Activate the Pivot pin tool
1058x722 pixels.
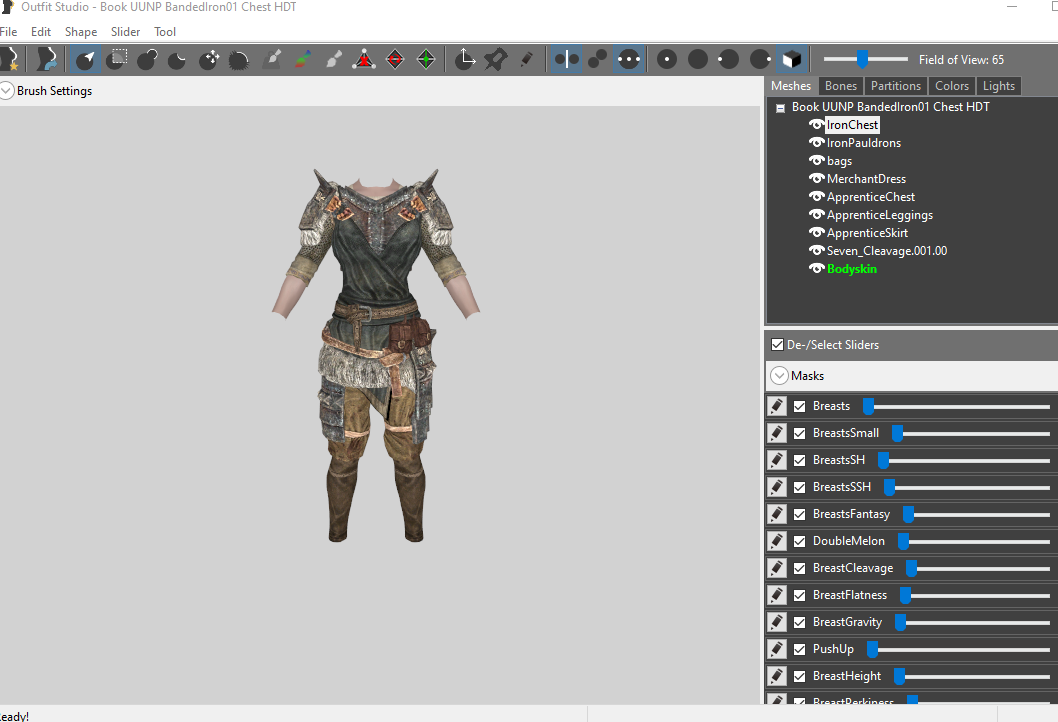pos(496,59)
